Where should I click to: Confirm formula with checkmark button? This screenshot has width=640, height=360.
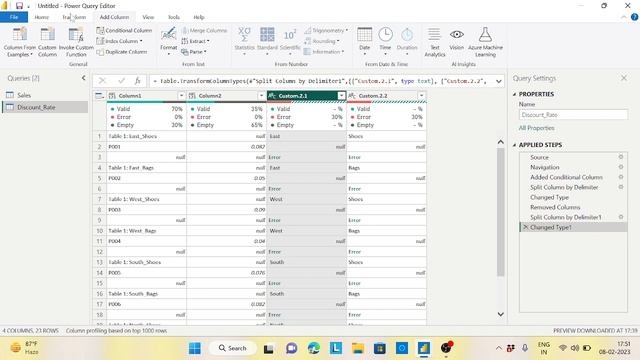[121, 81]
